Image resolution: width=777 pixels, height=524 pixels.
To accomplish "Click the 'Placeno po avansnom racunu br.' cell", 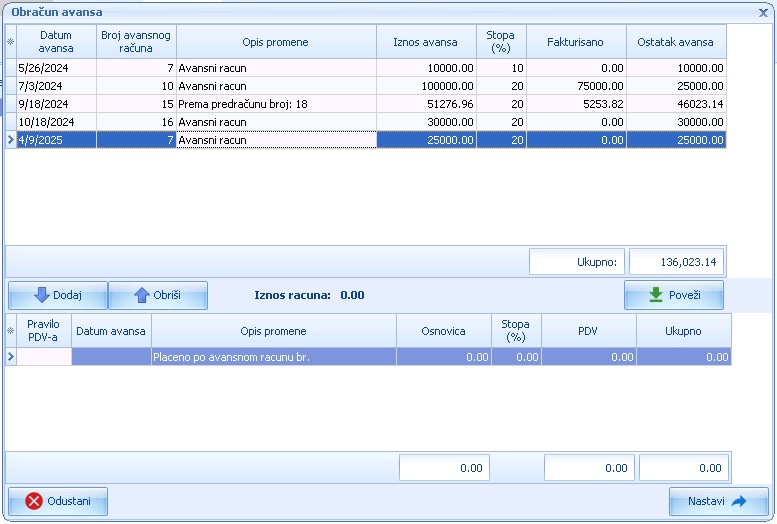I will (274, 356).
